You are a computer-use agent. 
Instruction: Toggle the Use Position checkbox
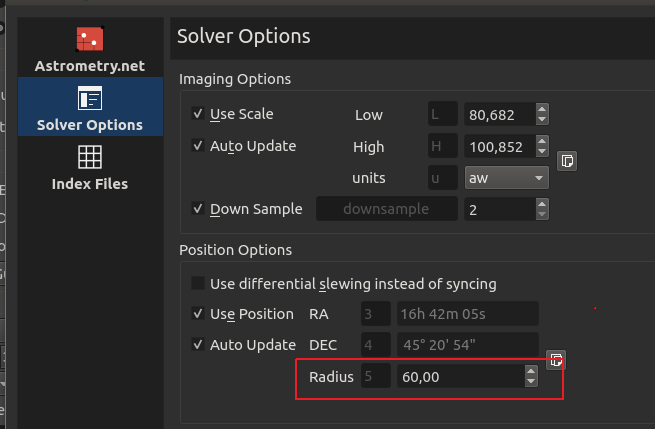(x=198, y=314)
